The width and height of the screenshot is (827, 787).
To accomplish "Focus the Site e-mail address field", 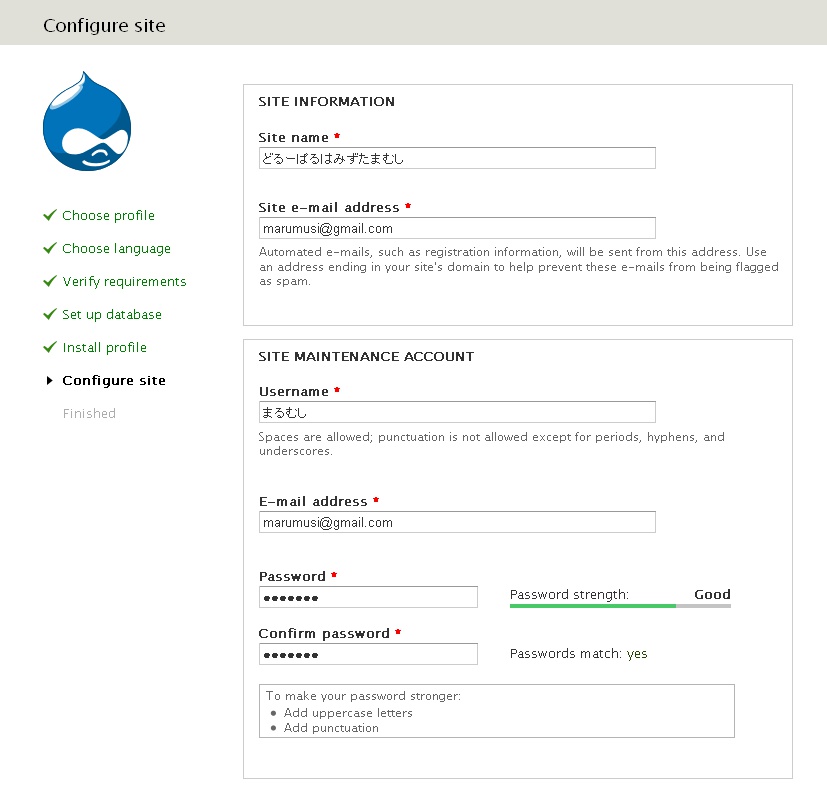I will coord(457,228).
